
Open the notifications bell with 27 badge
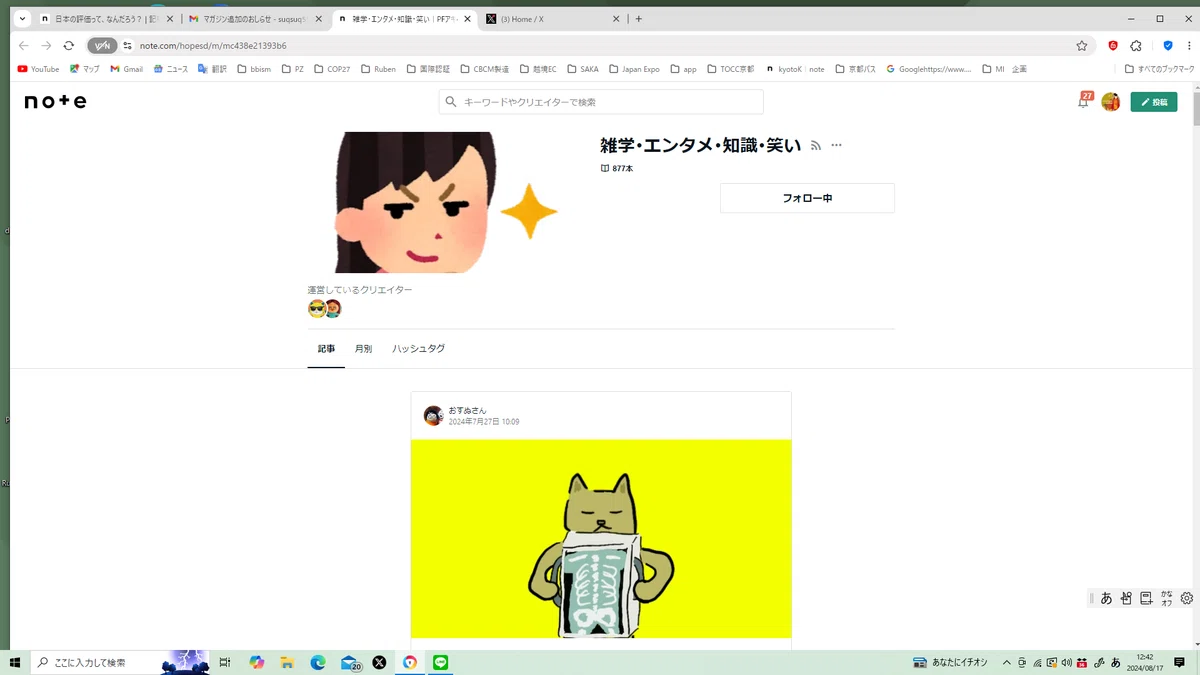pos(1083,101)
